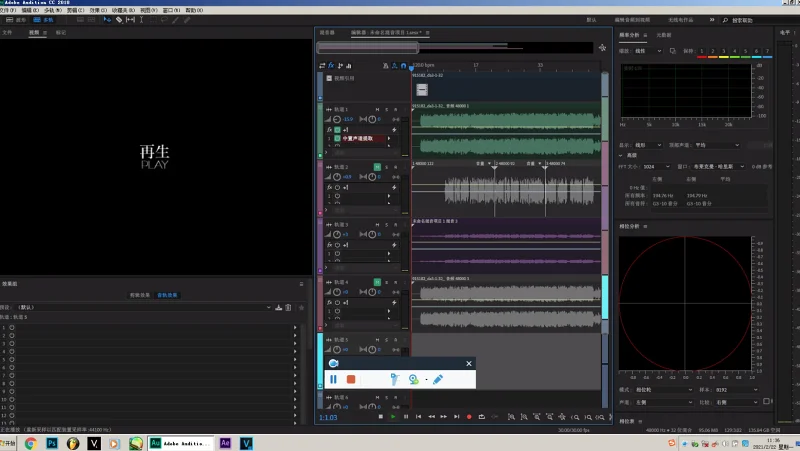Click the green Play button in transport
Image resolution: width=800 pixels, height=451 pixels.
click(x=393, y=417)
